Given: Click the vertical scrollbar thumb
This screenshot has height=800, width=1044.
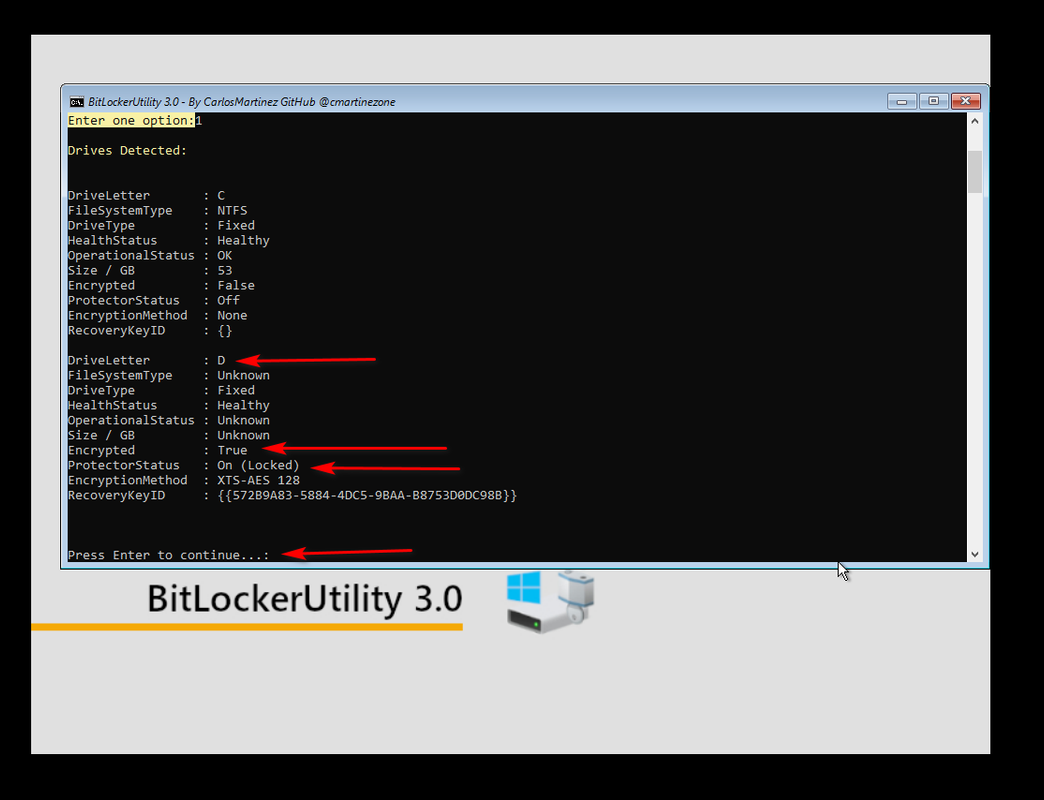Looking at the screenshot, I should click(975, 172).
